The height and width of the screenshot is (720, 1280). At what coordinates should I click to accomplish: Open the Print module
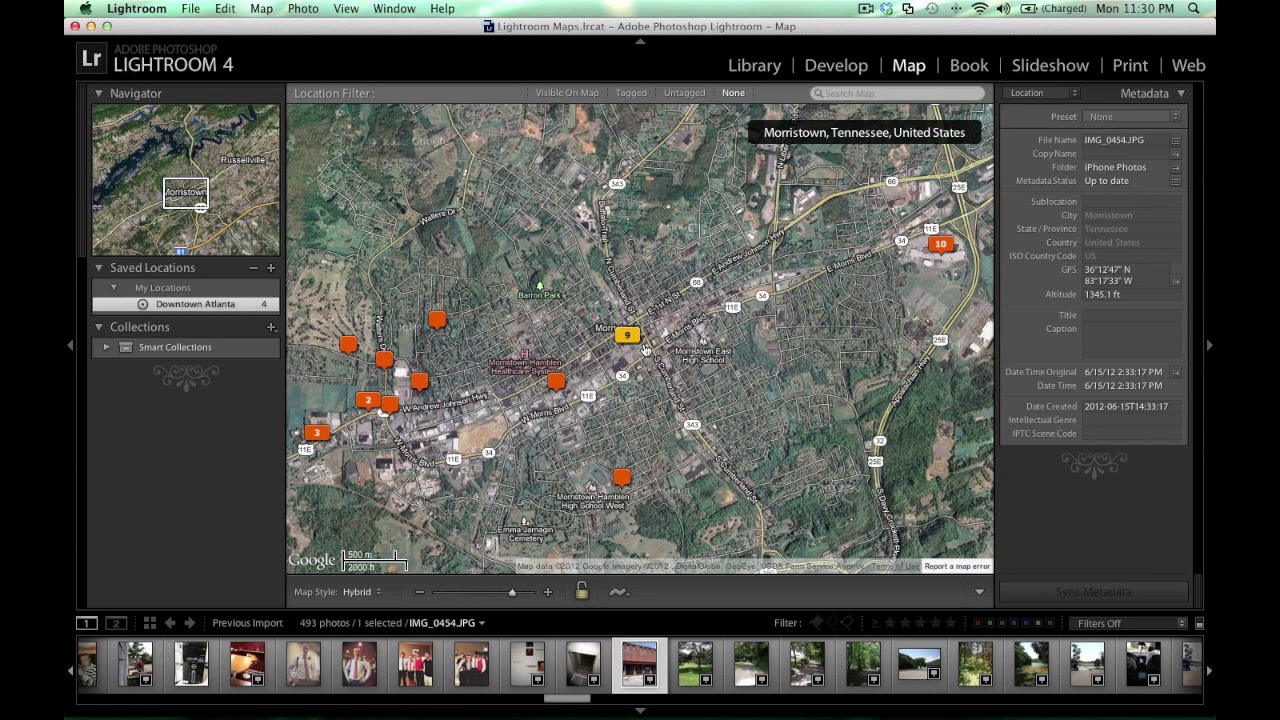click(1130, 65)
